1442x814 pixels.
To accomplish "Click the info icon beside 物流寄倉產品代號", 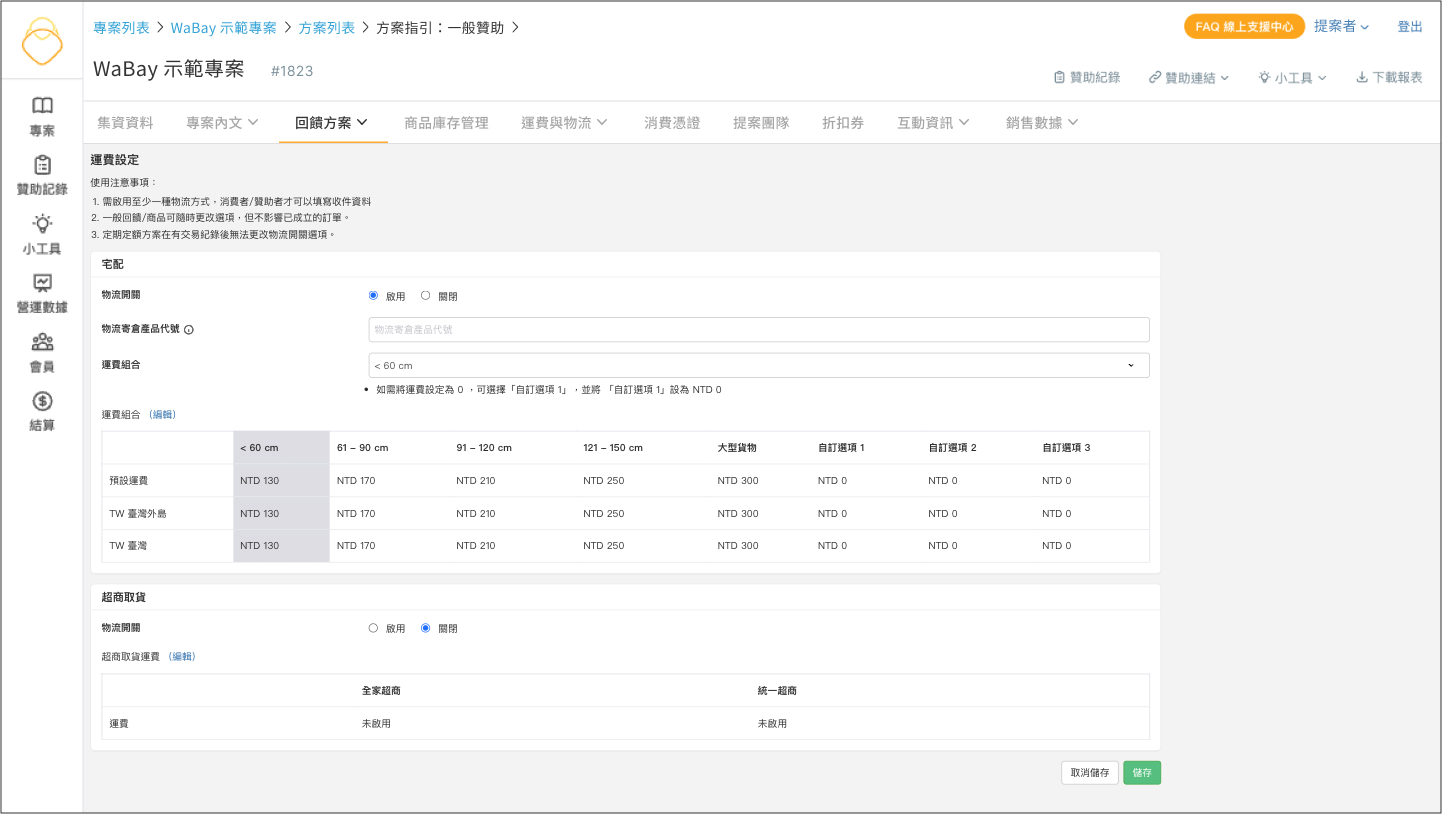I will [189, 329].
